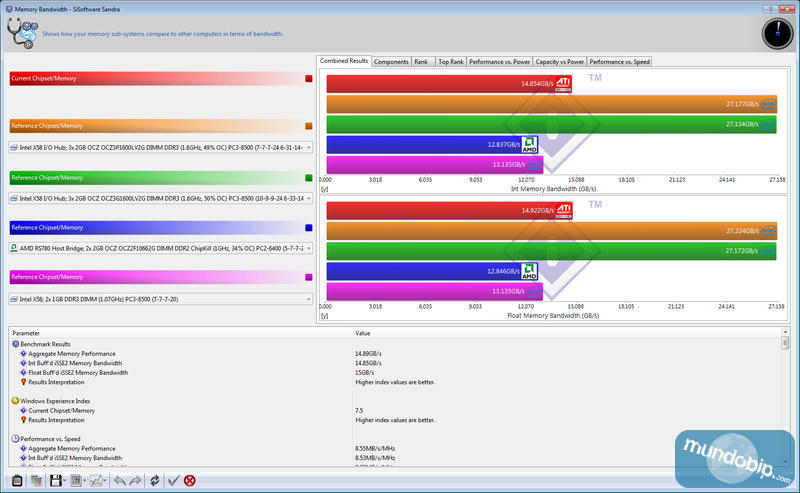This screenshot has height=493, width=800.
Task: Click the orange 27.177GB/s bar
Action: click(552, 104)
